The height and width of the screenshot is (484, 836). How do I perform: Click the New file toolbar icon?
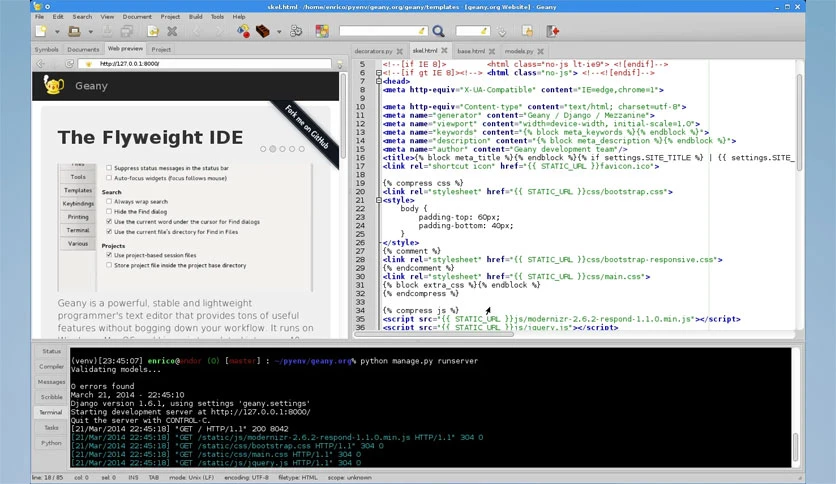tap(41, 31)
